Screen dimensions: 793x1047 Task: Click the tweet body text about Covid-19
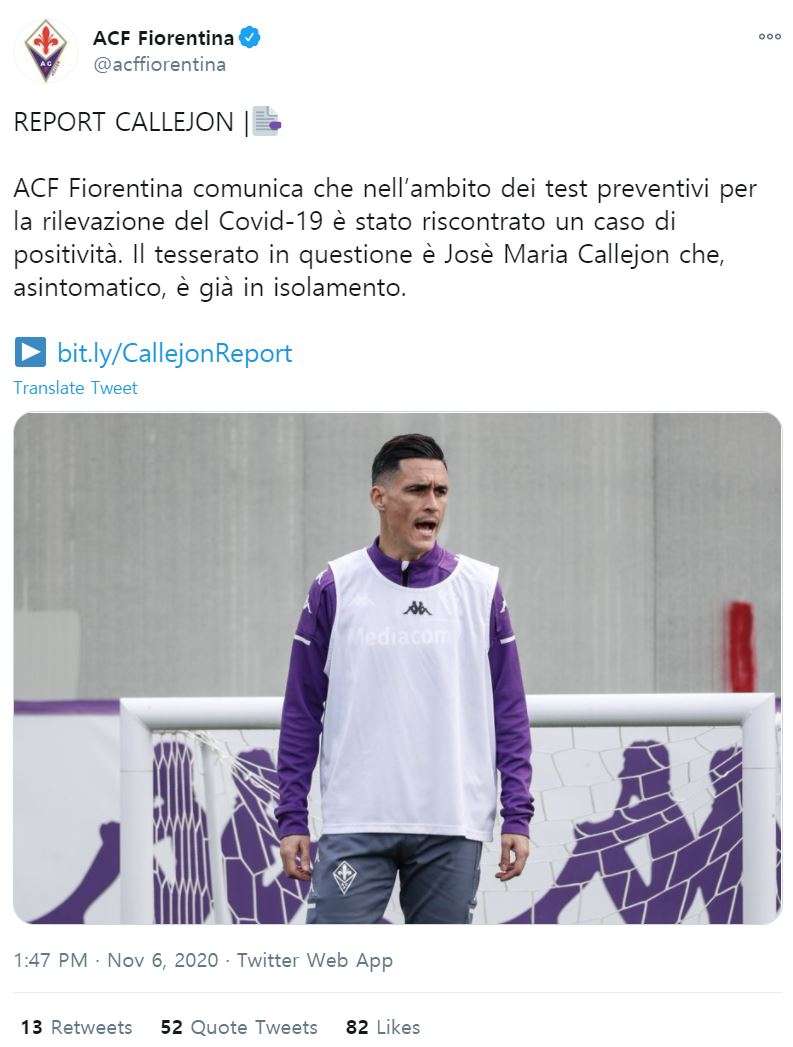[x=385, y=238]
